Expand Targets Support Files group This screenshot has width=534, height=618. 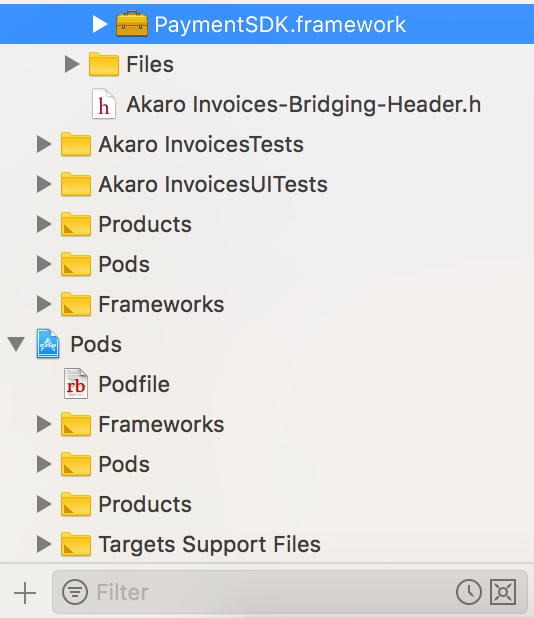44,544
